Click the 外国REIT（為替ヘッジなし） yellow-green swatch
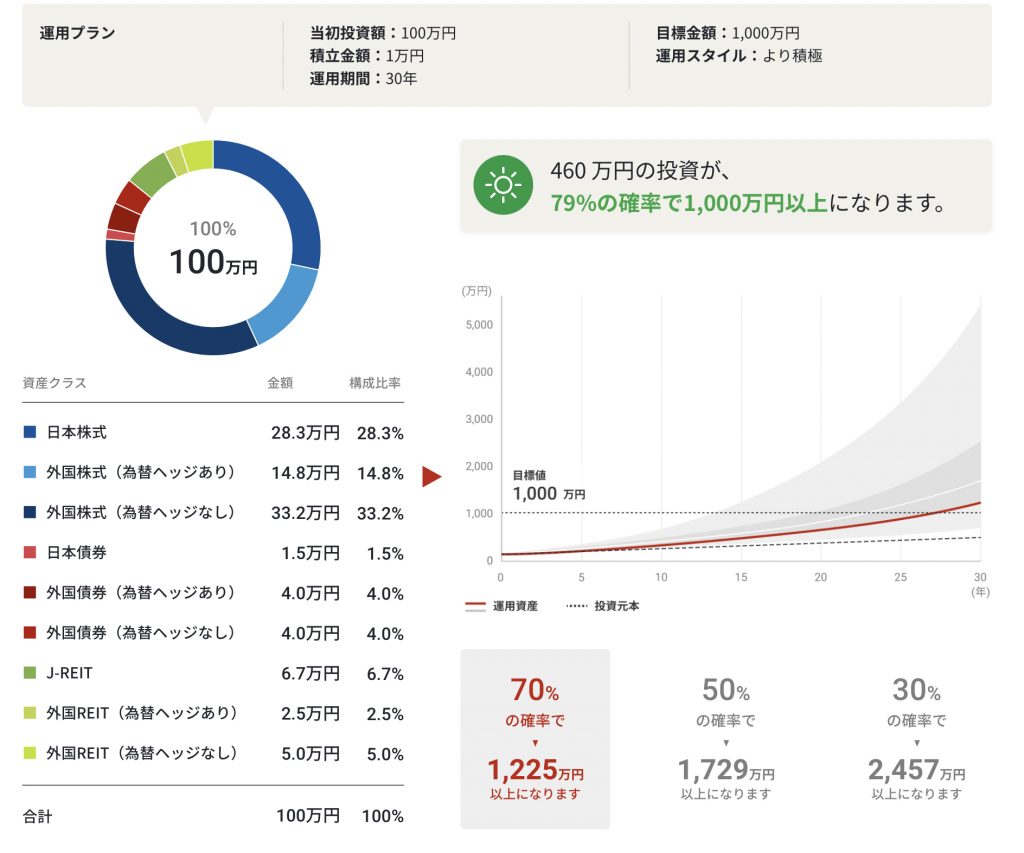This screenshot has width=1024, height=853. coord(29,753)
